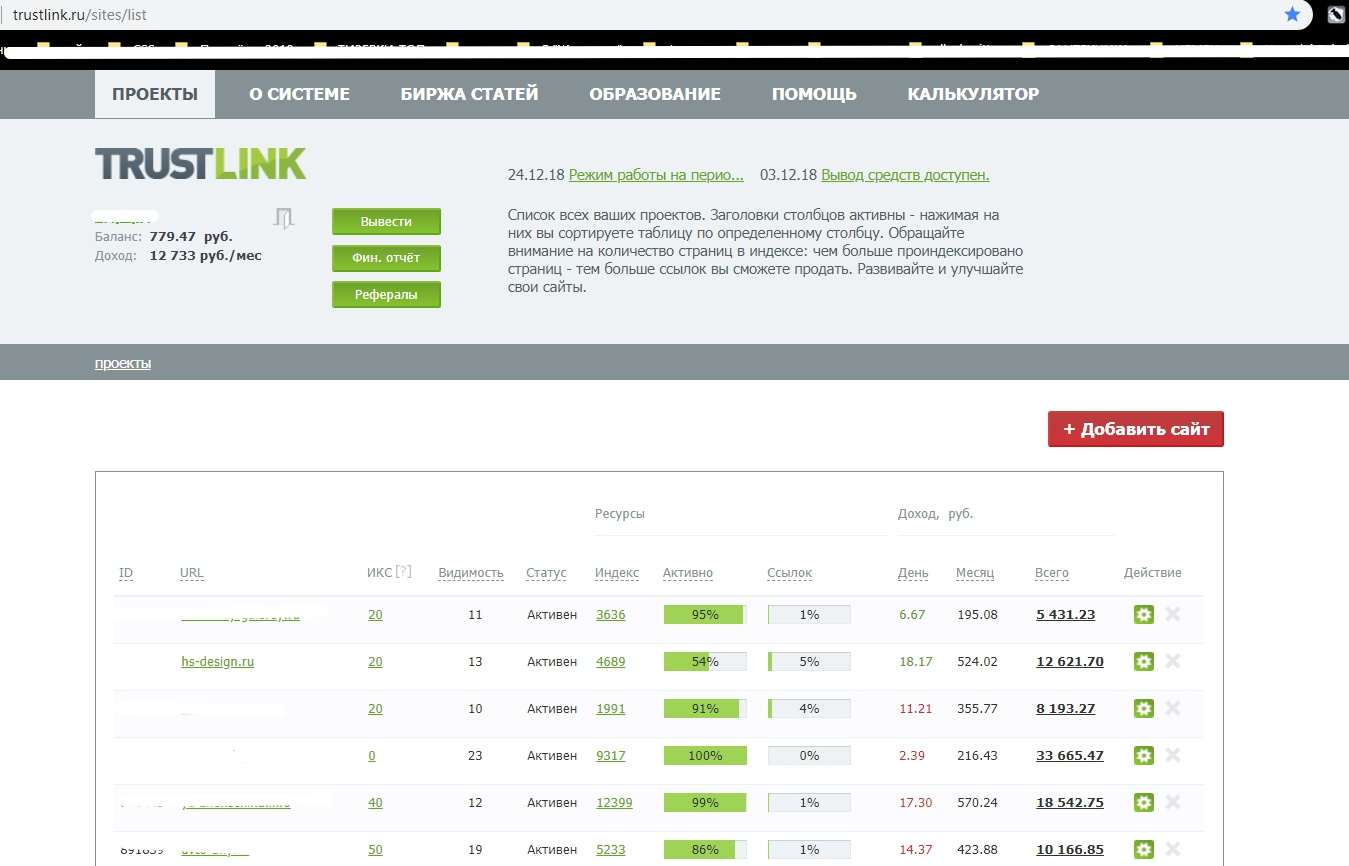Open total income 33 665.47 link
1349x866 pixels.
point(1070,755)
